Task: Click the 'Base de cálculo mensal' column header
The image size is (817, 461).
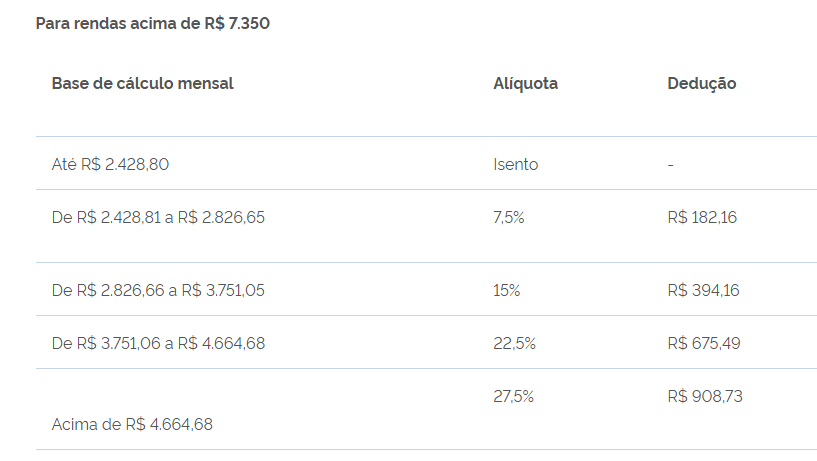Action: pyautogui.click(x=142, y=83)
